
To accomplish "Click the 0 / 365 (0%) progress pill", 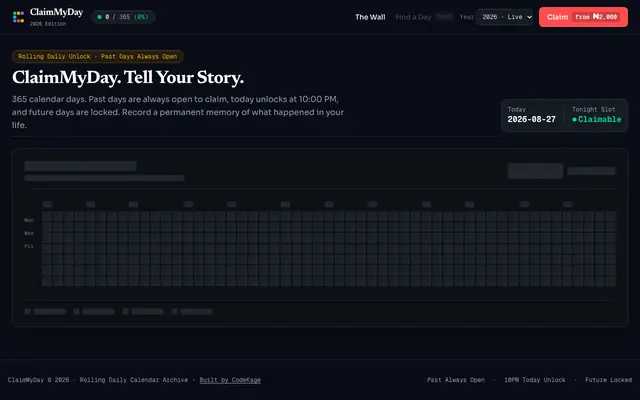I will tap(123, 17).
